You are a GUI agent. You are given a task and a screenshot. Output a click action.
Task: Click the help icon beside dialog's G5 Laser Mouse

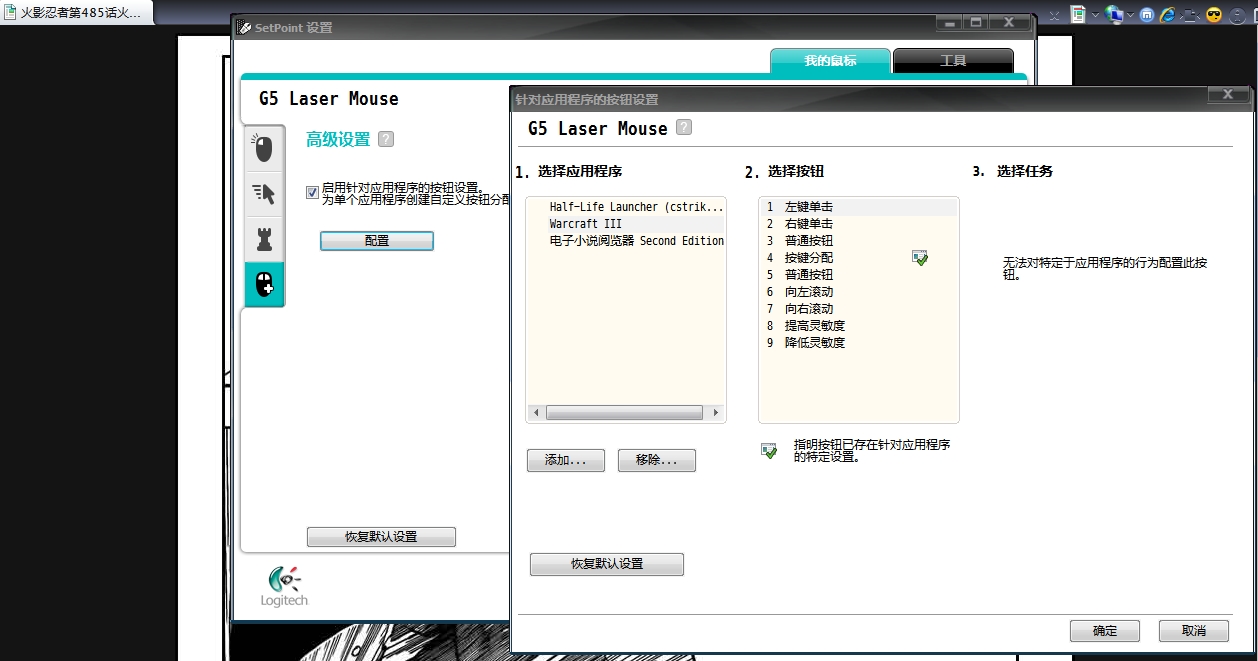coord(684,127)
